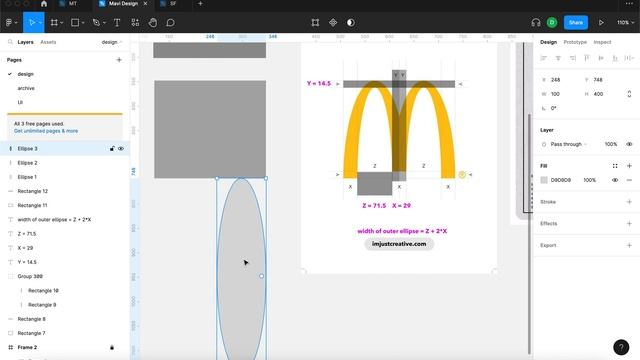This screenshot has height=360, width=640.
Task: Click the Edit object toolbar icon
Action: [315, 23]
